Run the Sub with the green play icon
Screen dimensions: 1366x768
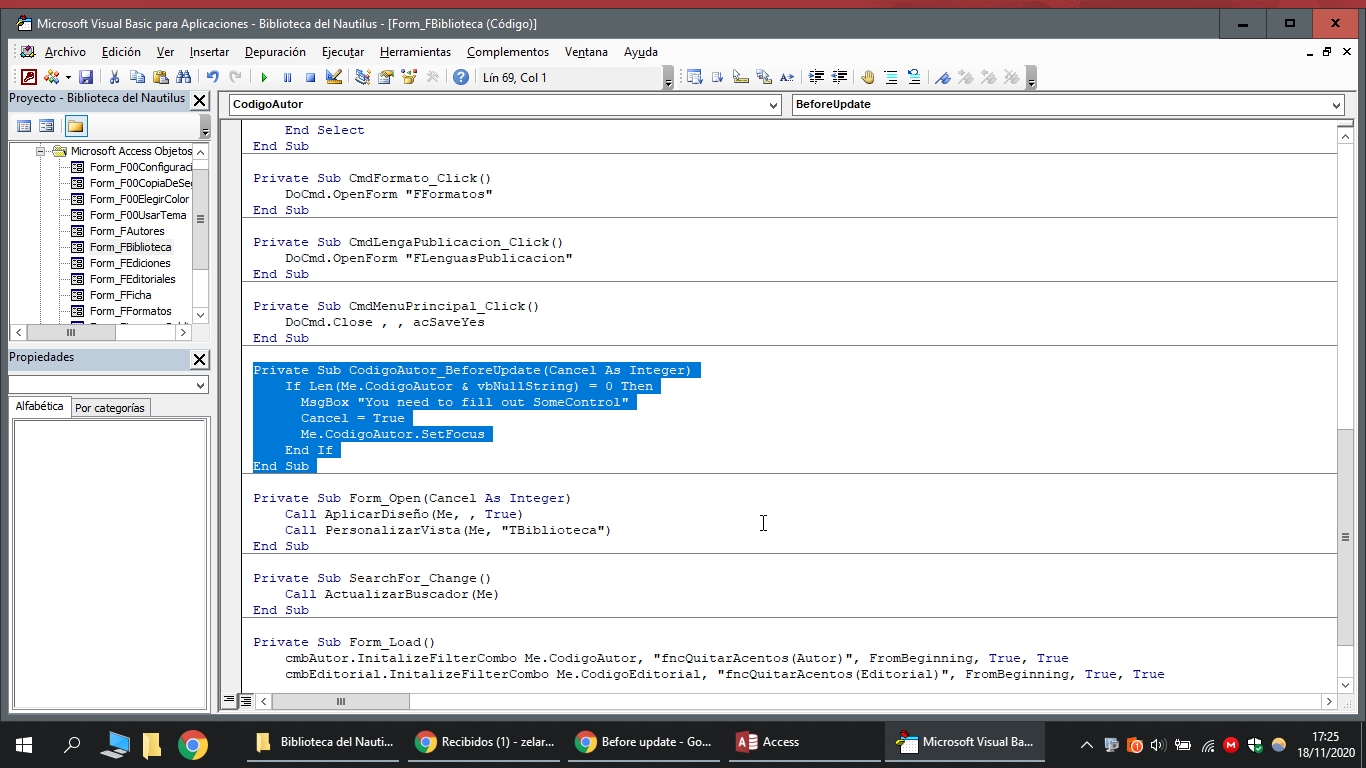(x=264, y=77)
